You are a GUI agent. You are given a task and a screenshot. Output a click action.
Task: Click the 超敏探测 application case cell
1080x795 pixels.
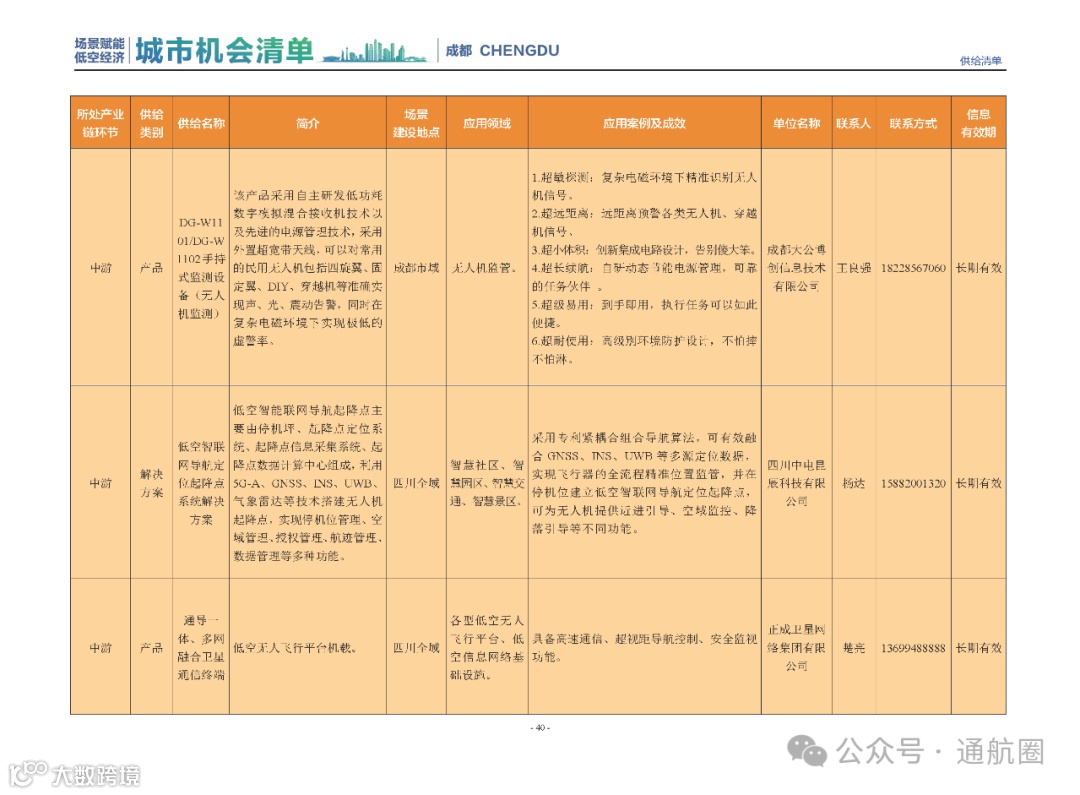point(644,268)
